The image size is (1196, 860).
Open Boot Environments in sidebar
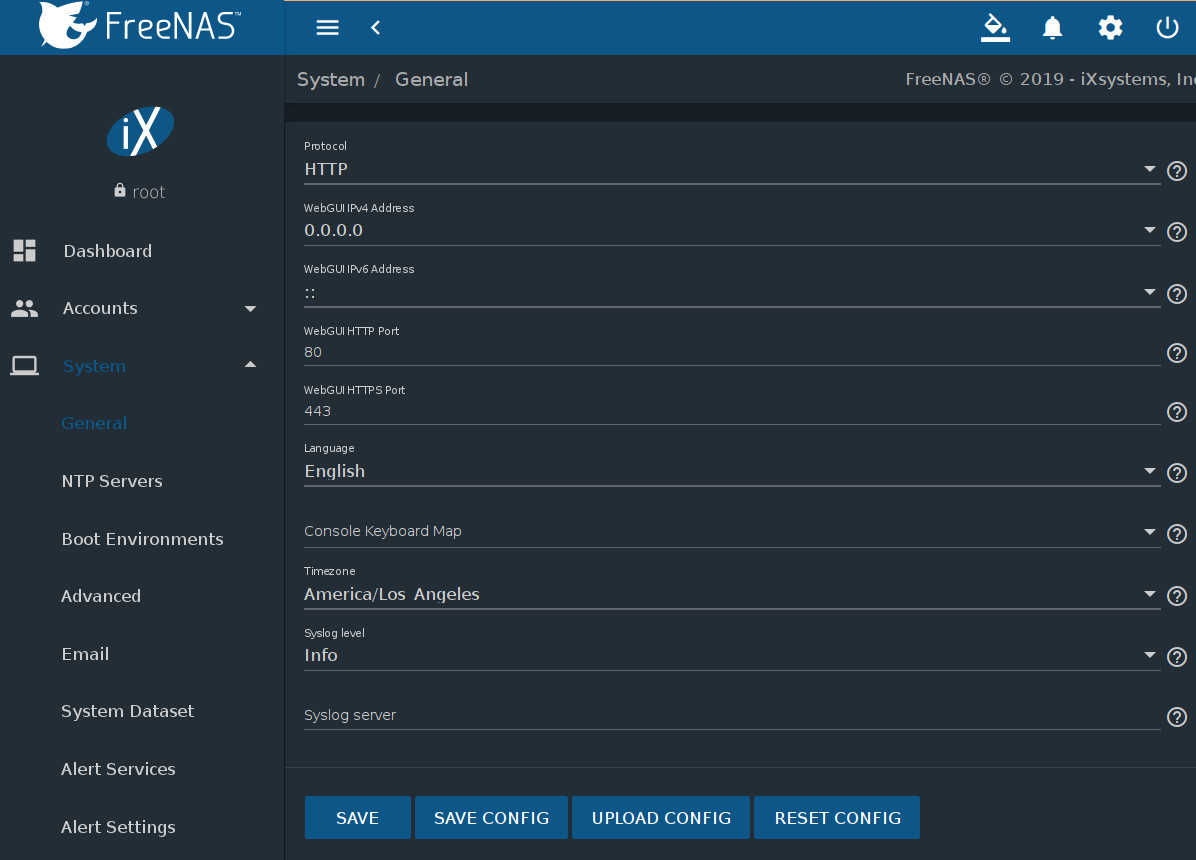coord(142,539)
